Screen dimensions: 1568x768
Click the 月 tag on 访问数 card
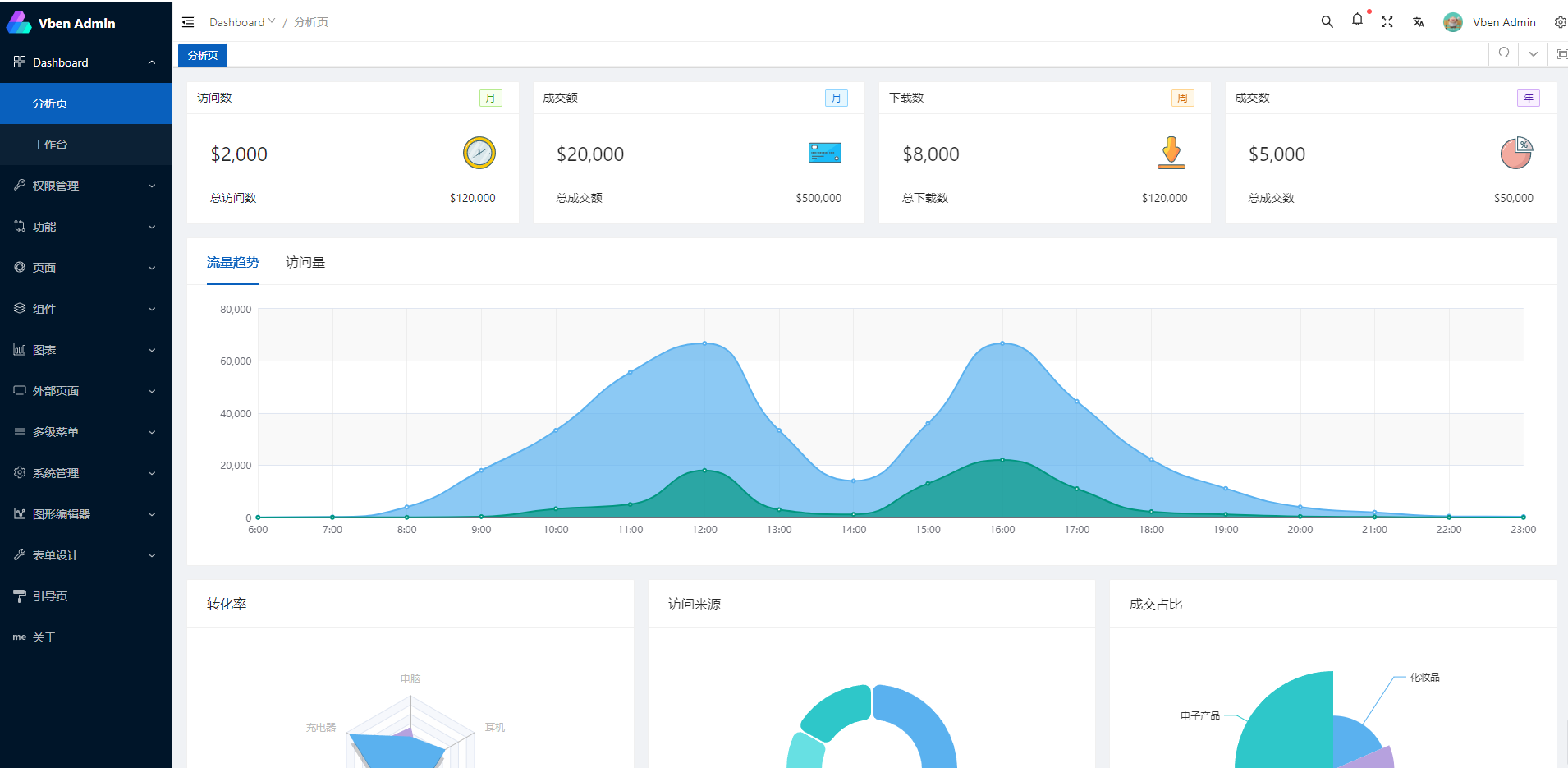coord(491,98)
